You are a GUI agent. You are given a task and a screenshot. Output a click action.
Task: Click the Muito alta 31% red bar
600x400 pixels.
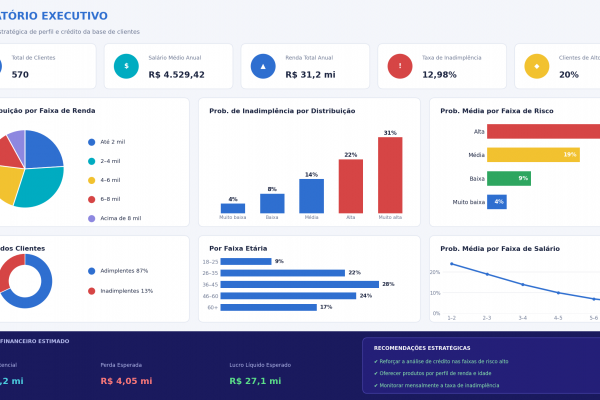pos(390,175)
